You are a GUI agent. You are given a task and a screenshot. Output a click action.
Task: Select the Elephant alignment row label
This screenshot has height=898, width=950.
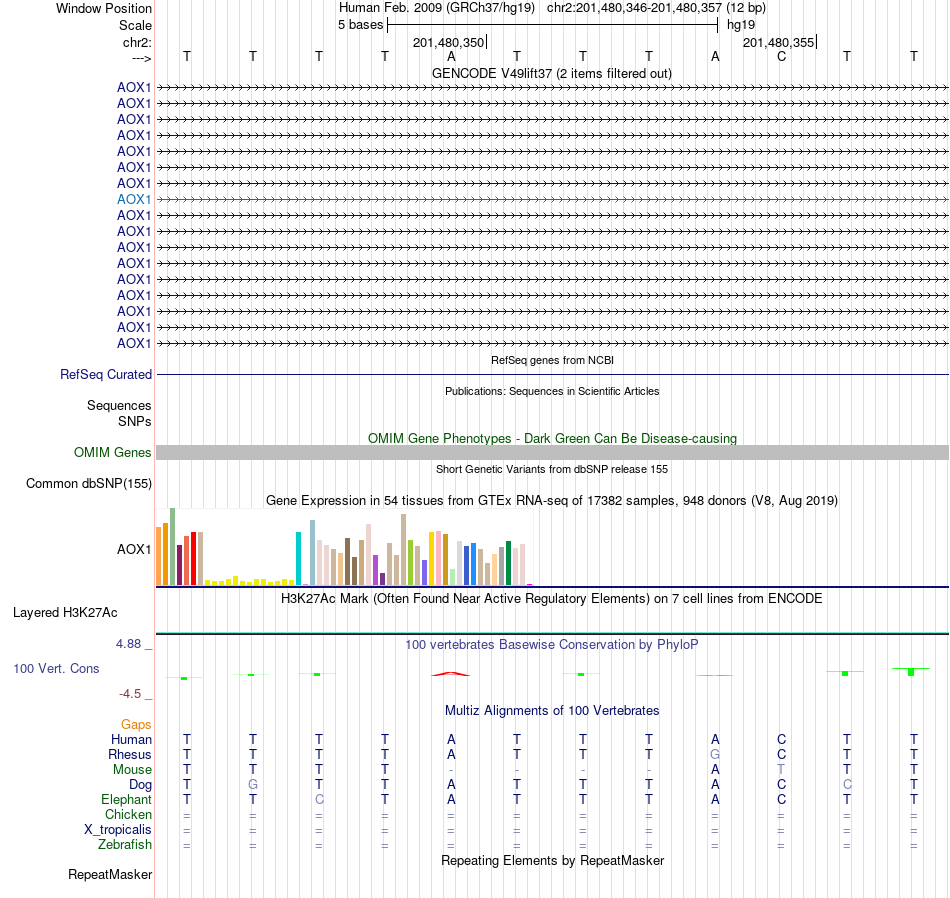click(126, 800)
